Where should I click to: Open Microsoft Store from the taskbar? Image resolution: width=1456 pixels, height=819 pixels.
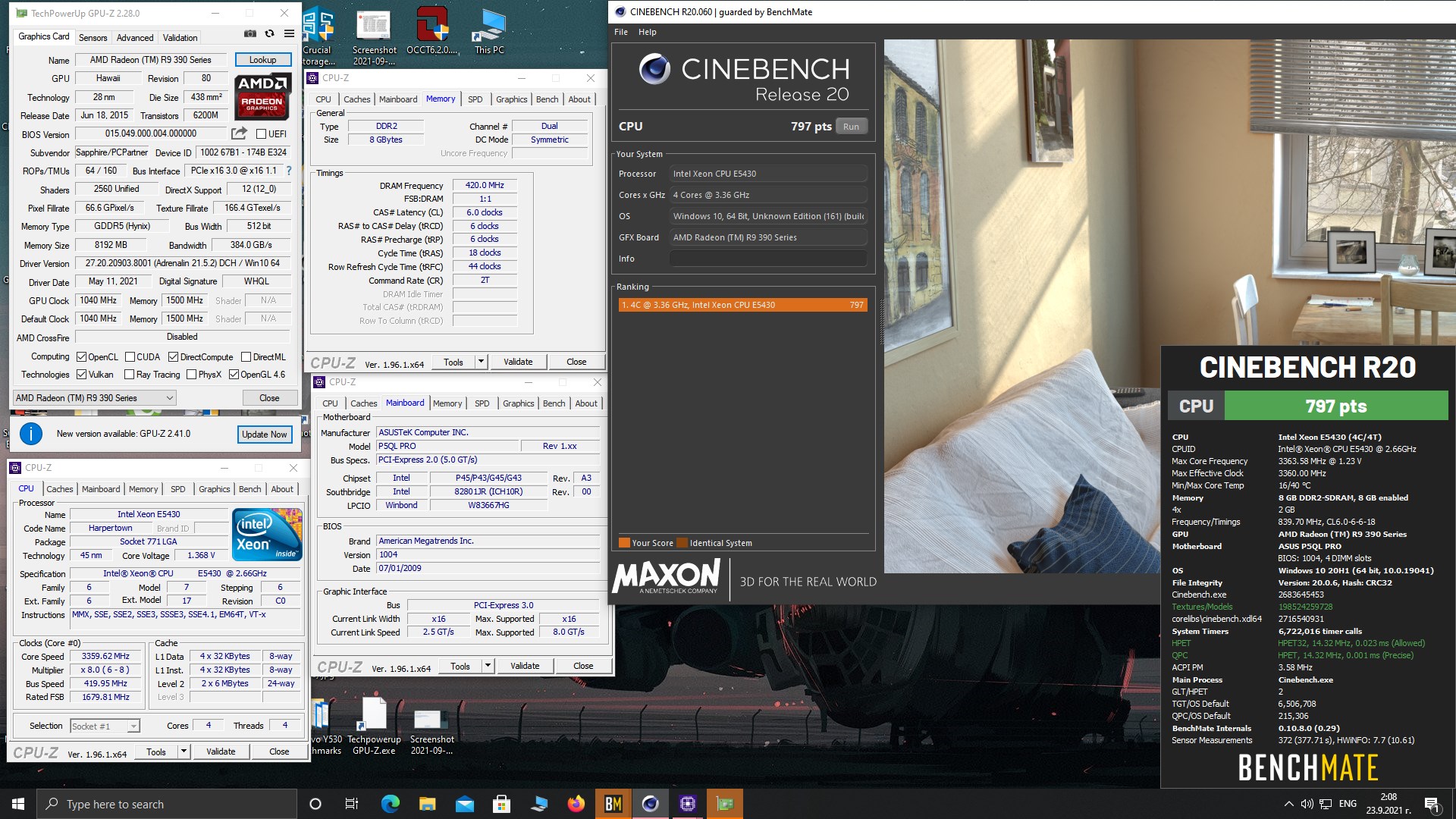point(501,804)
